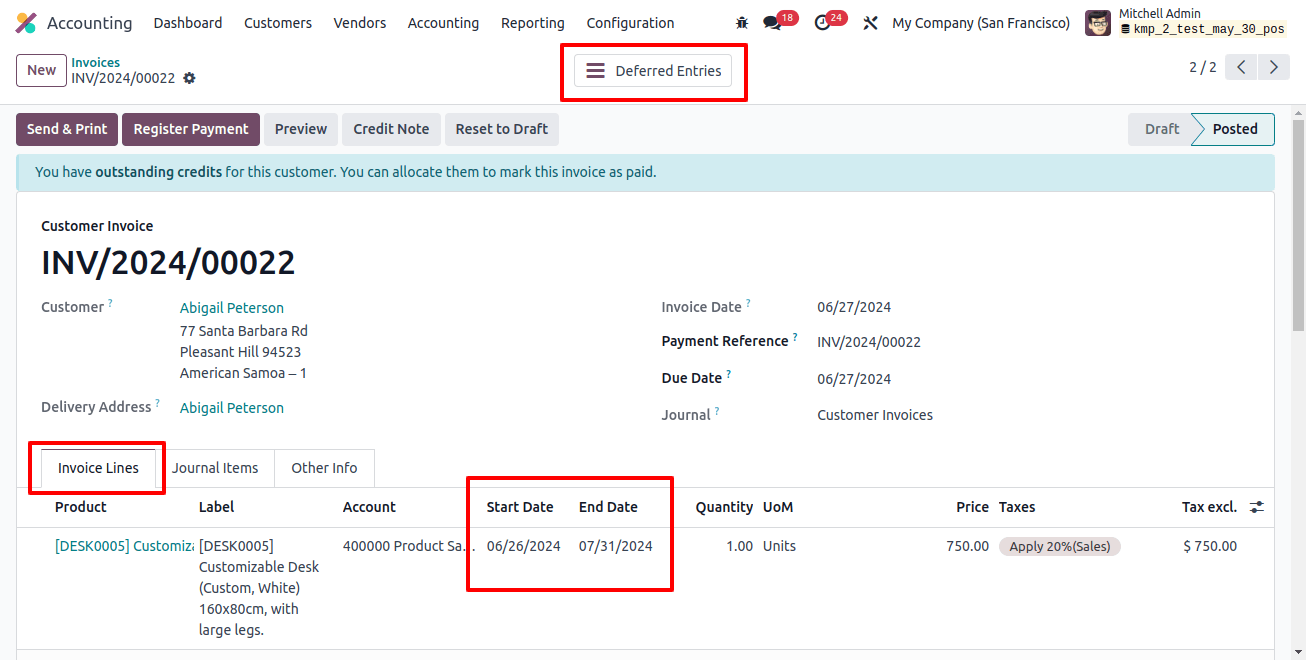Image resolution: width=1306 pixels, height=660 pixels.
Task: Click the Start Date column header
Action: 520,507
